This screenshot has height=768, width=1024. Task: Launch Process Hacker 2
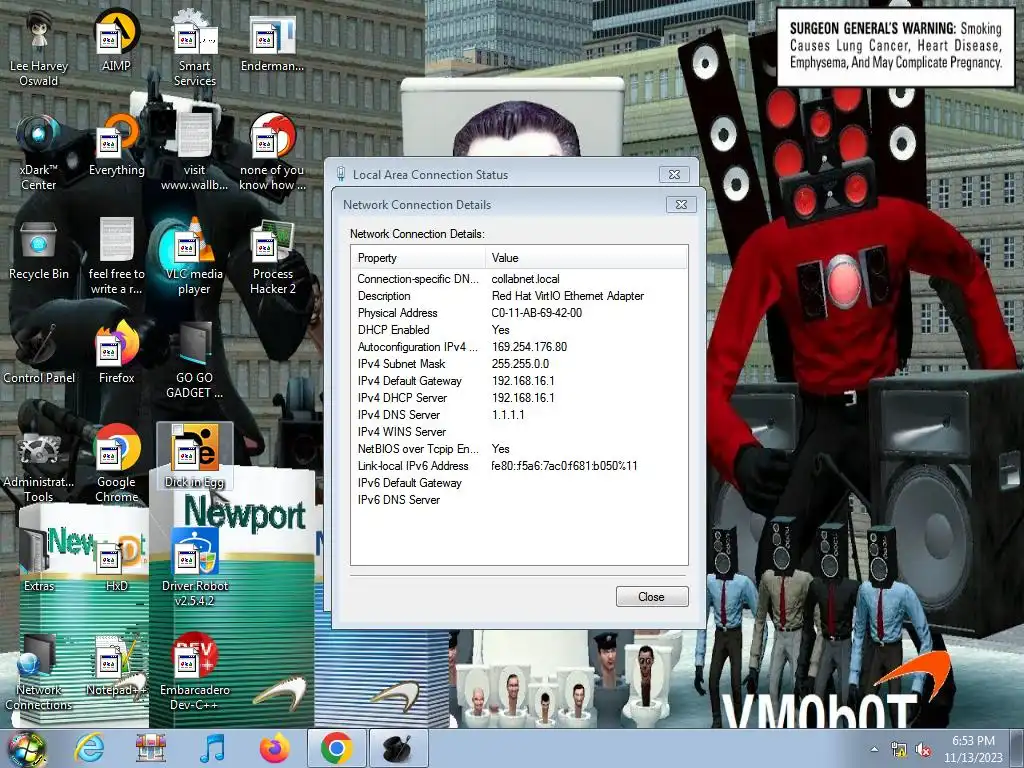272,257
